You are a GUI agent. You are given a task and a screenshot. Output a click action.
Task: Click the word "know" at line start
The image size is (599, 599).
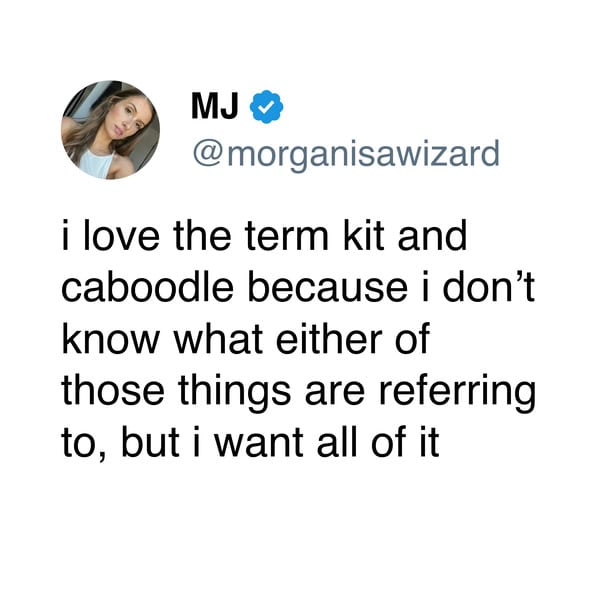pyautogui.click(x=110, y=339)
